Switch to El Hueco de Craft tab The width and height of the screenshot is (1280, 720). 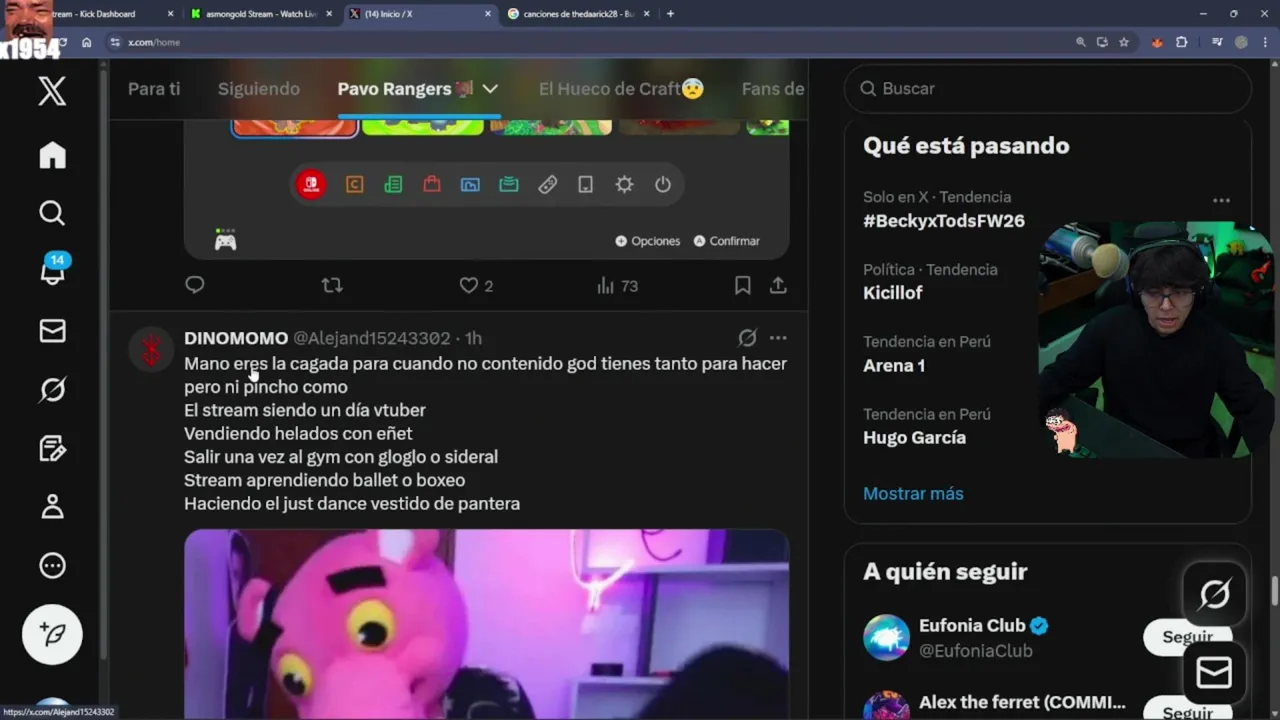(x=621, y=89)
